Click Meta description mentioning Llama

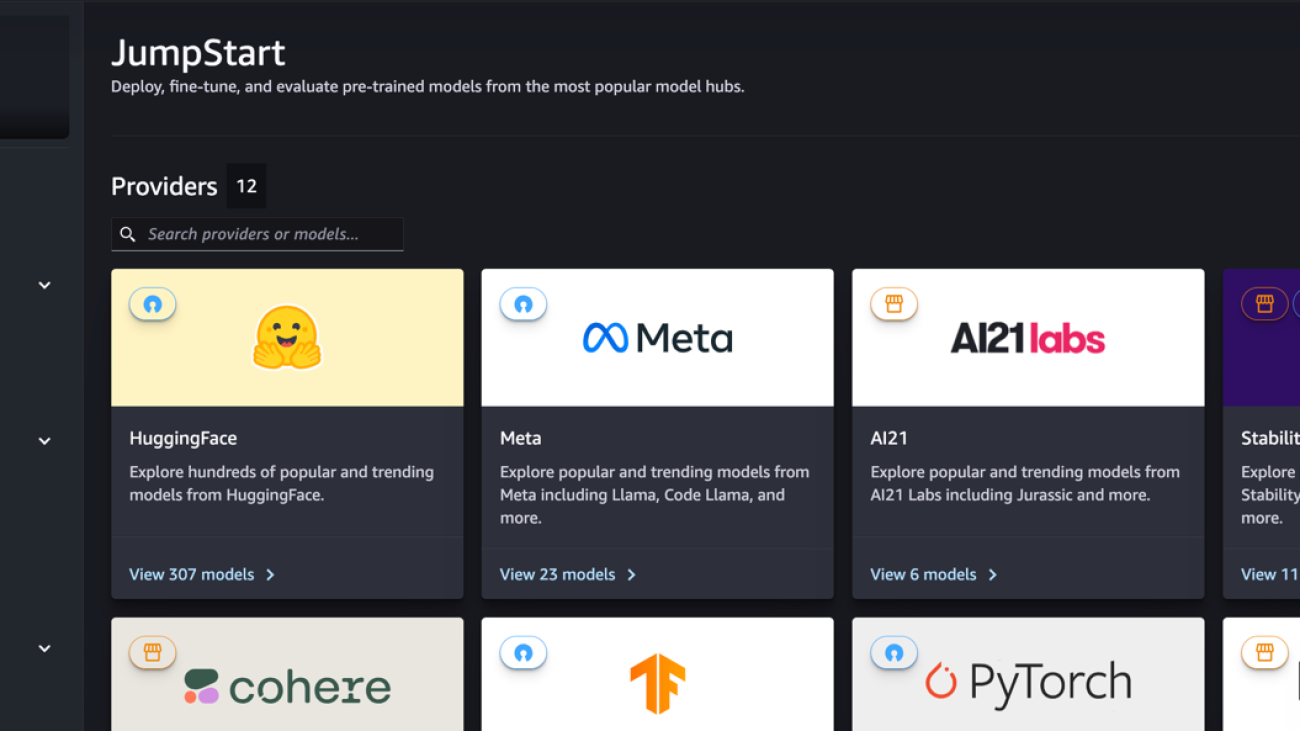click(x=655, y=495)
